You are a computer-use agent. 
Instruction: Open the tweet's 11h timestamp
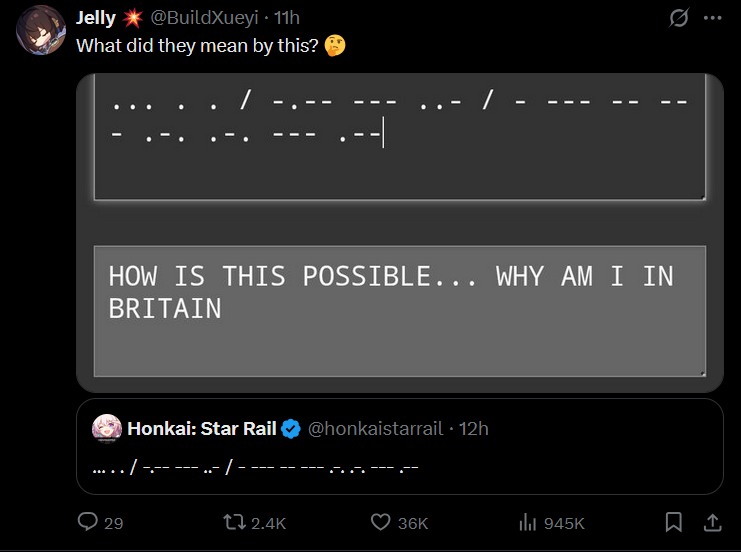click(287, 18)
